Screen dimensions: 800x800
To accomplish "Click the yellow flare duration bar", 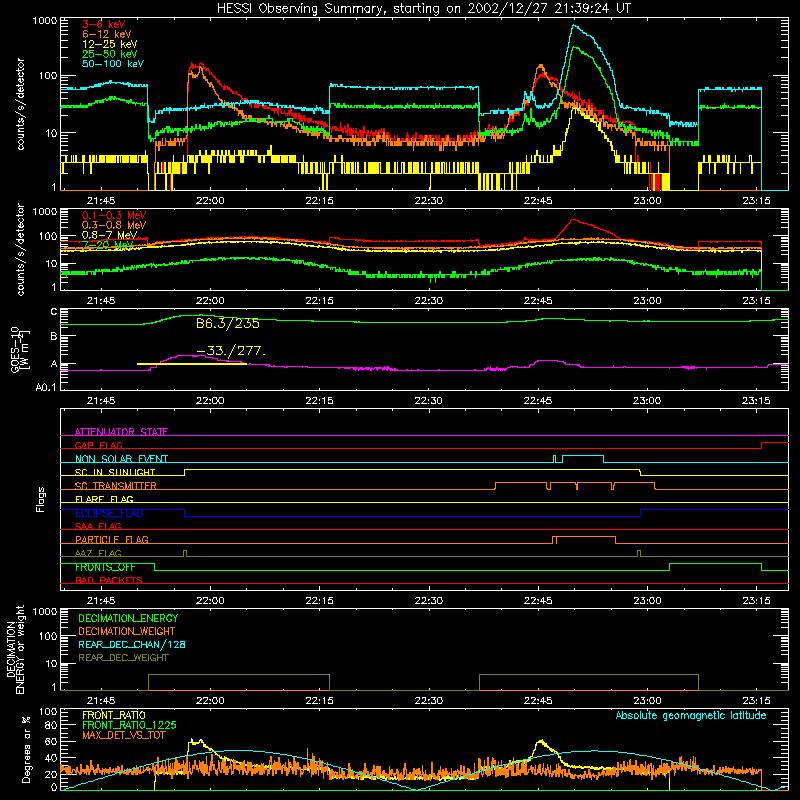I will tap(192, 364).
